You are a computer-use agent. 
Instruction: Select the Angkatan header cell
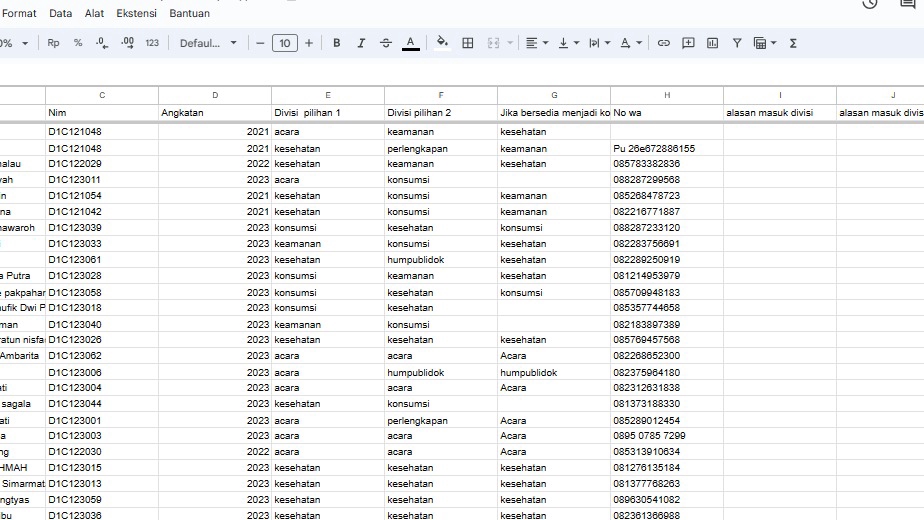pos(215,113)
